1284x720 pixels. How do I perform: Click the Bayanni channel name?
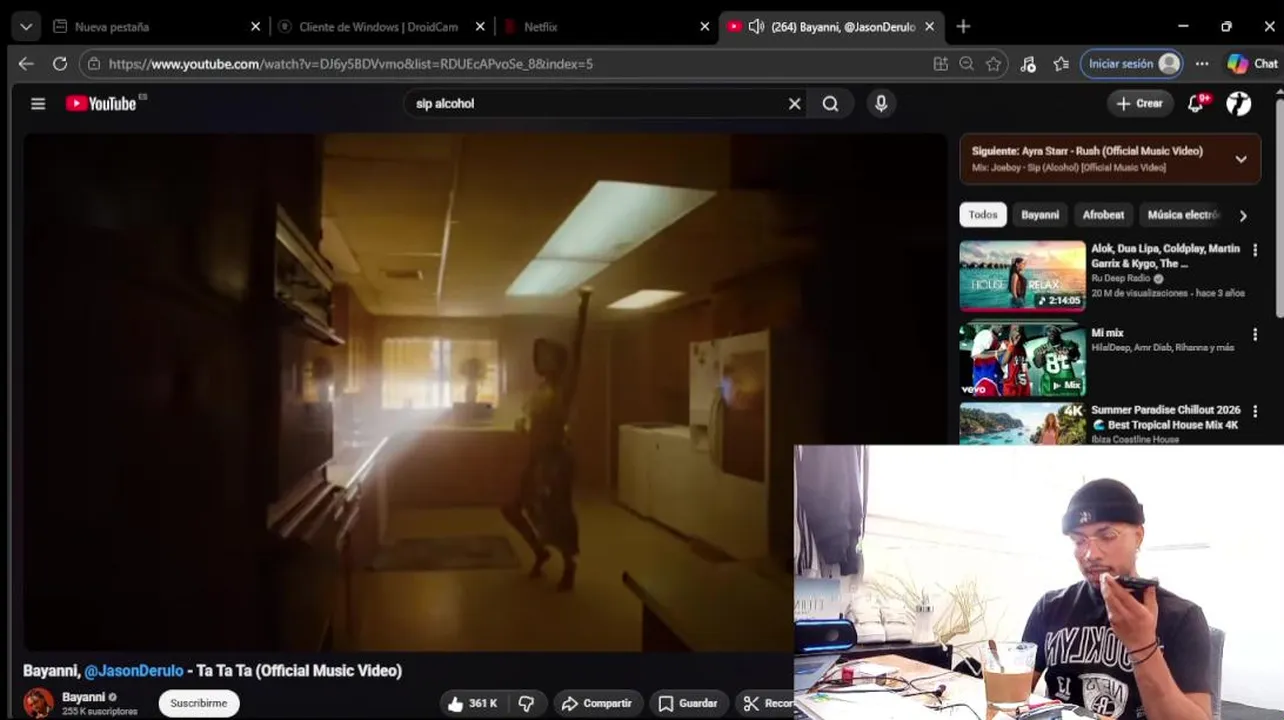point(83,697)
